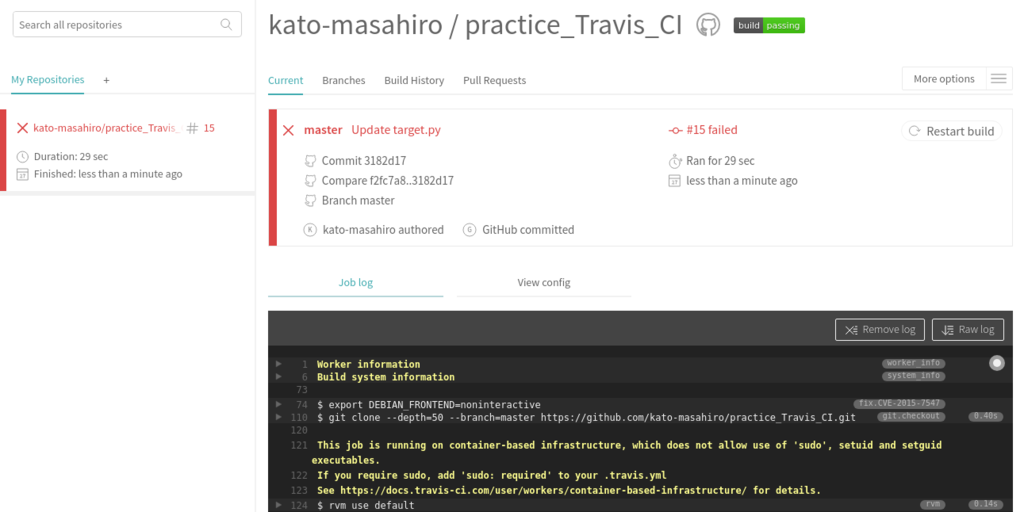Click log line number 123
The image size is (1024, 512).
[x=299, y=490]
